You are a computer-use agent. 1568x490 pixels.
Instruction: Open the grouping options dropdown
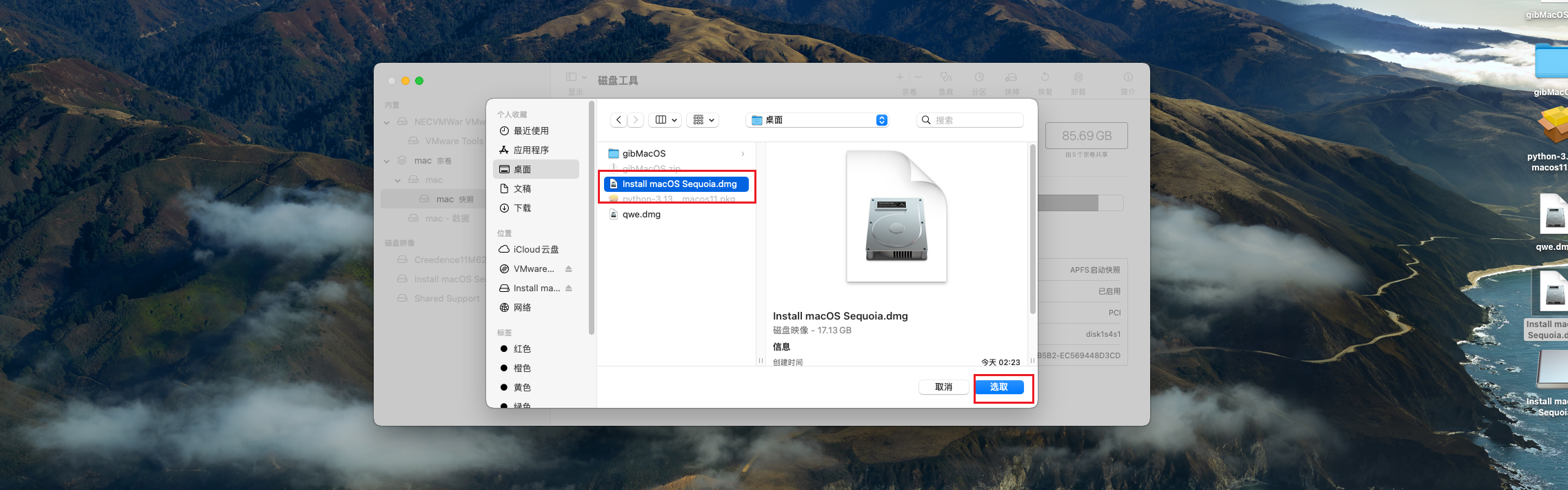click(x=703, y=120)
